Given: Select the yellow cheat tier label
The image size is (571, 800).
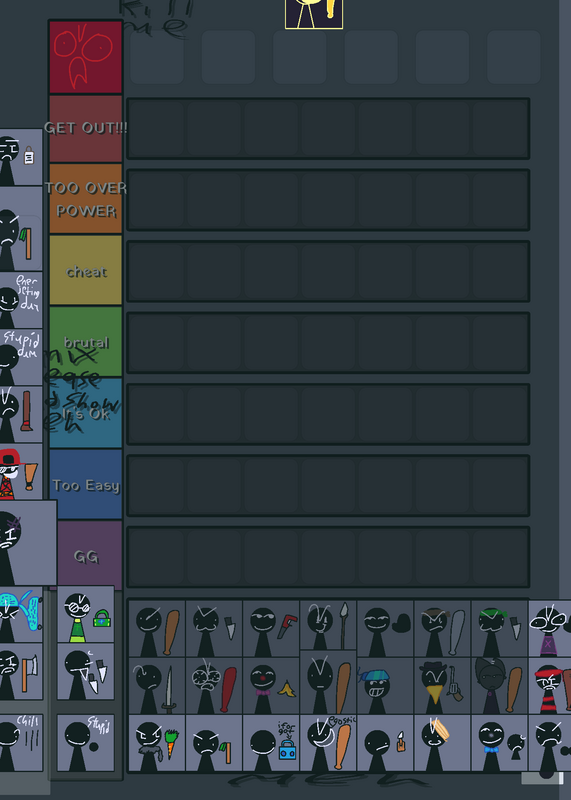Looking at the screenshot, I should click(86, 270).
